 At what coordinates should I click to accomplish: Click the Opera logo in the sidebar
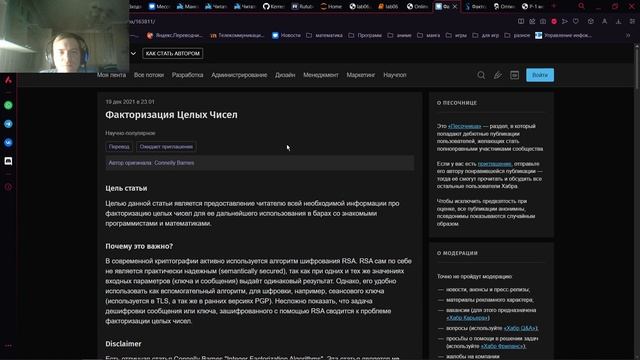tap(8, 80)
